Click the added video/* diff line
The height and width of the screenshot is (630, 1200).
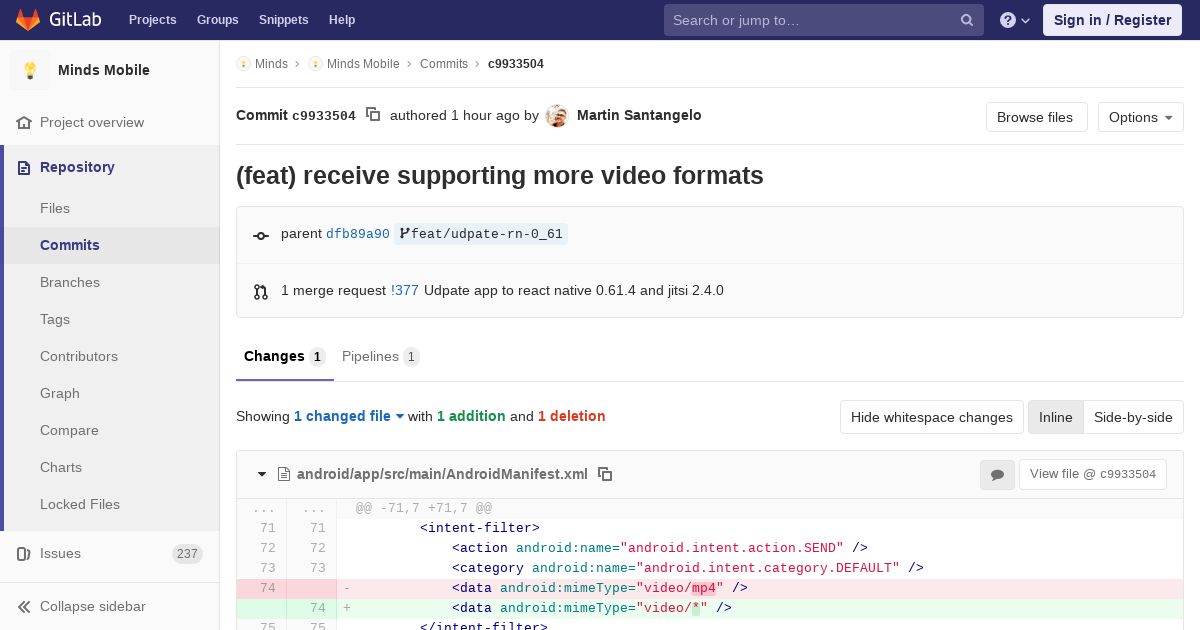(710, 608)
